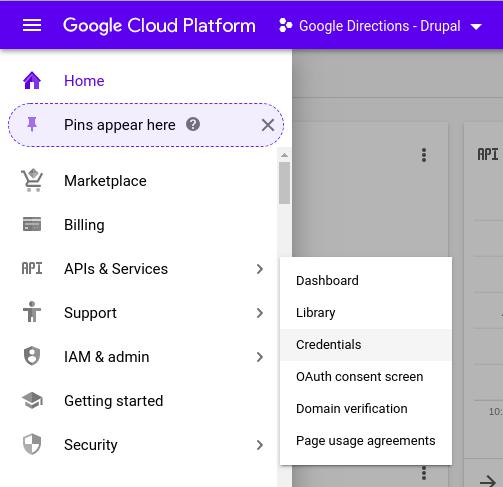Click the Google Cloud Platform title
The height and width of the screenshot is (487, 503).
[159, 26]
